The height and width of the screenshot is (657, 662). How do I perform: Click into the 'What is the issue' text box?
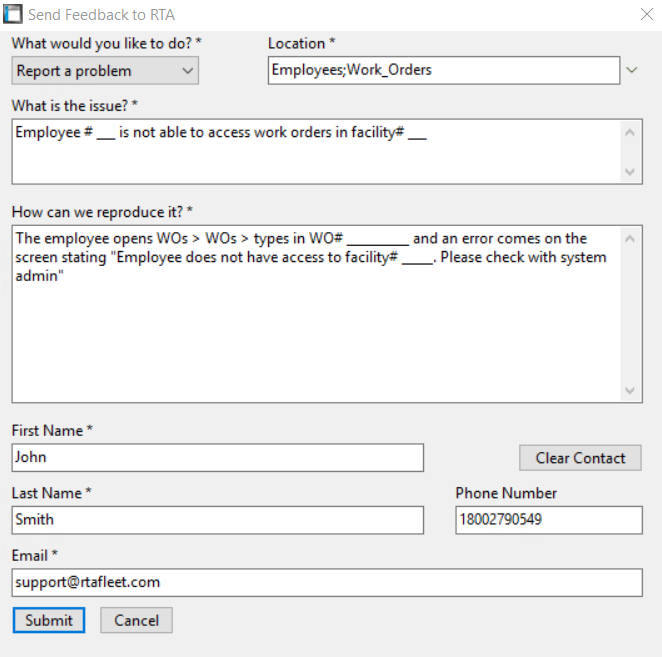click(316, 152)
